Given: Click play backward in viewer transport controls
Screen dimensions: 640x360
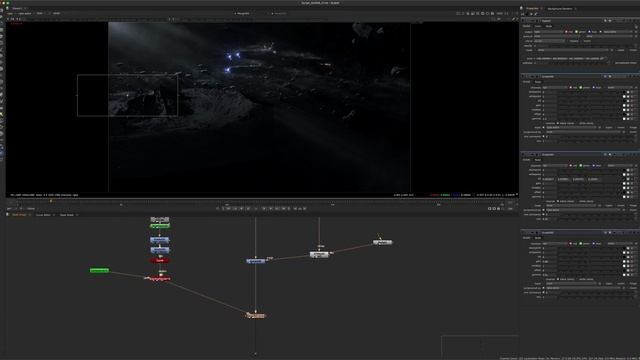Looking at the screenshot, I should [x=248, y=209].
